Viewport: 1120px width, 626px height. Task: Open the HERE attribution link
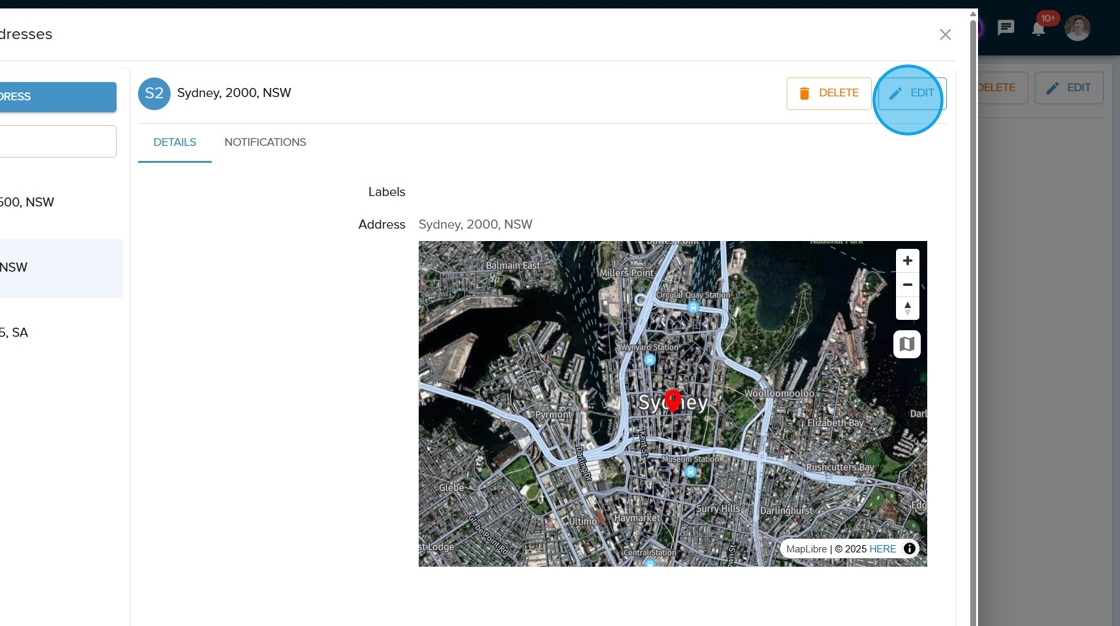tap(882, 549)
